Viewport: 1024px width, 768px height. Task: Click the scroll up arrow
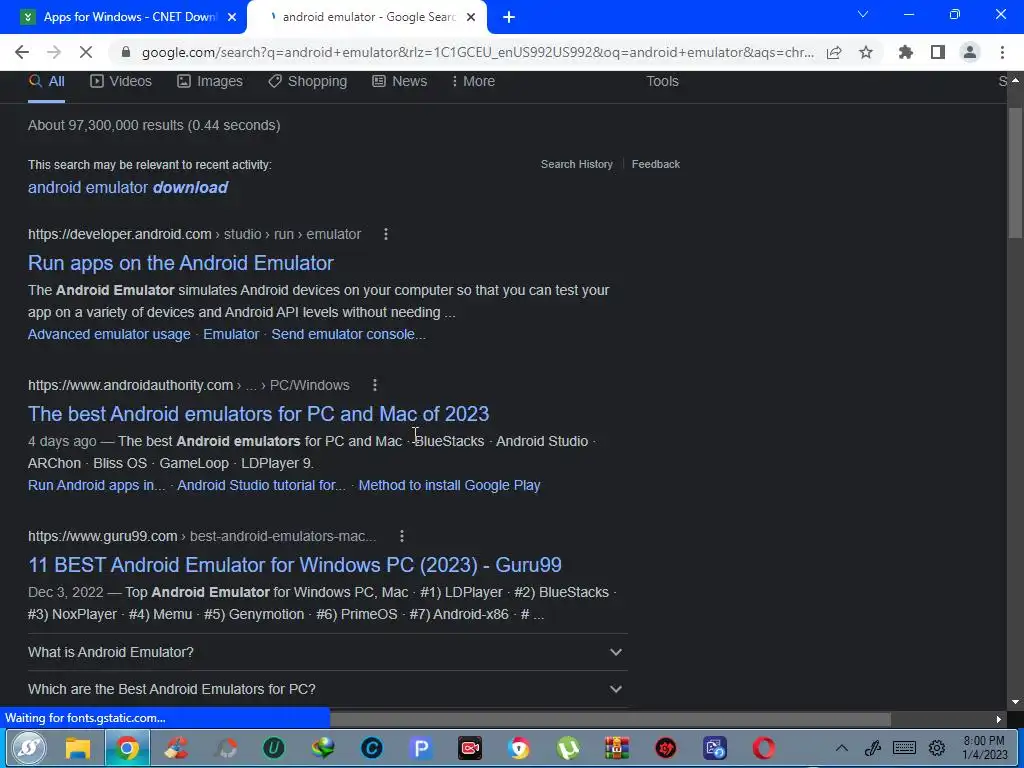[1015, 80]
